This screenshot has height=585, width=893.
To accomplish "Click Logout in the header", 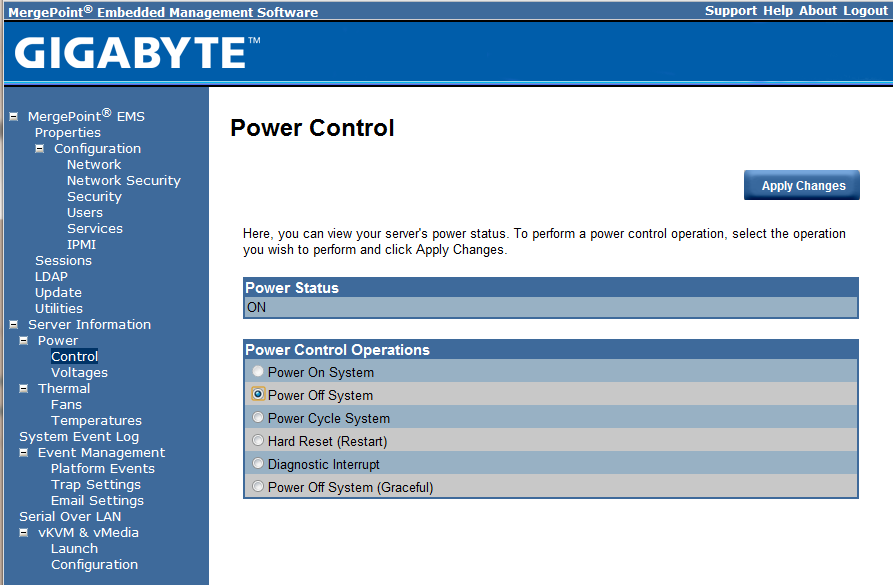I will 865,11.
